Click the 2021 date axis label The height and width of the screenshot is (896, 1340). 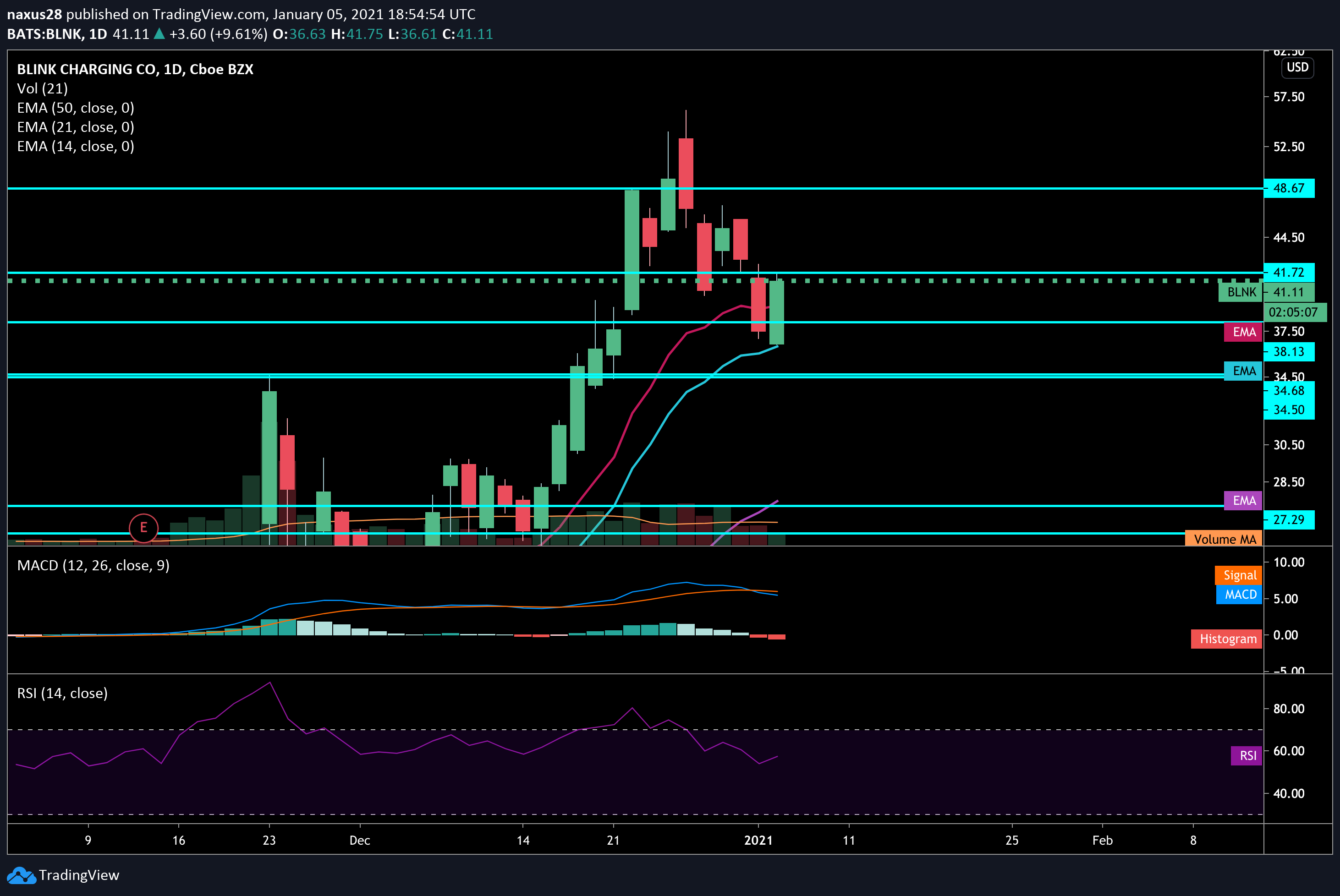758,840
